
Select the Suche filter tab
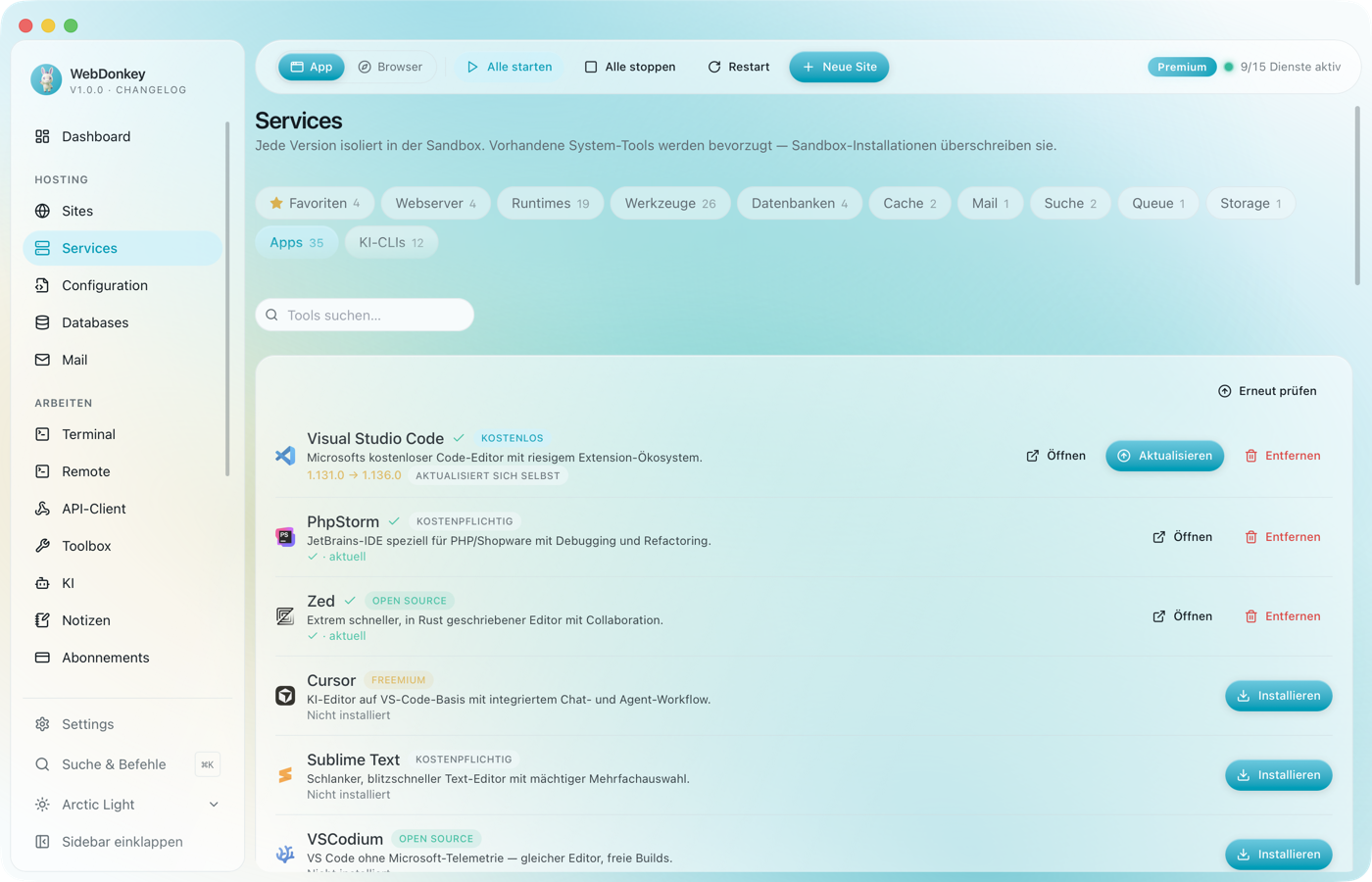click(1070, 203)
